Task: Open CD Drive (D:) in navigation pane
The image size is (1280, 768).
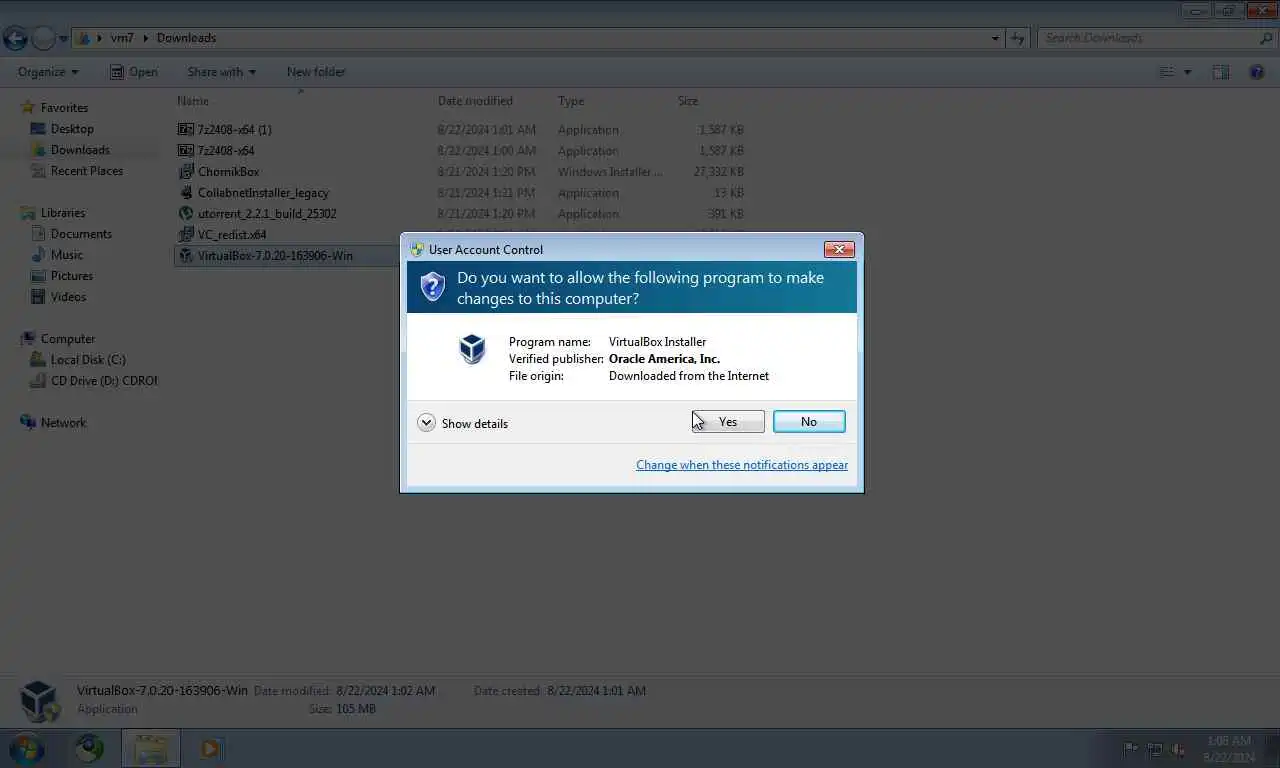Action: [104, 381]
